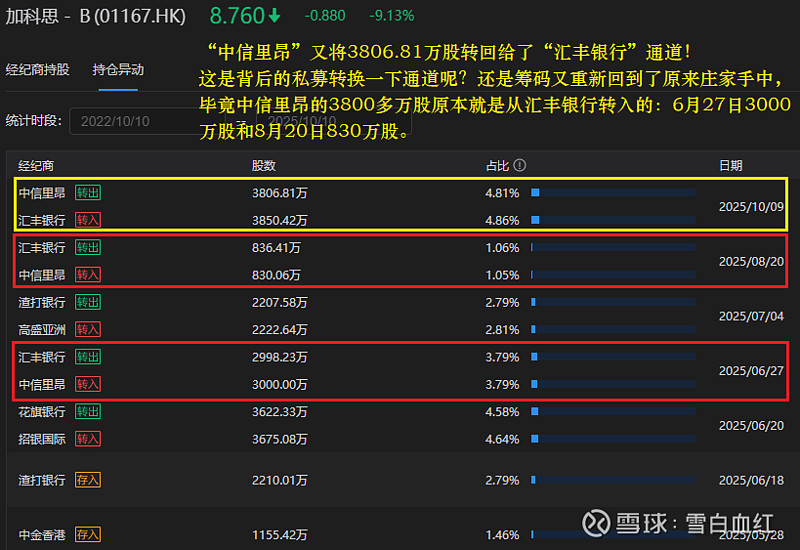Select the 3675.08万 share count
This screenshot has width=800, height=550.
tap(280, 439)
